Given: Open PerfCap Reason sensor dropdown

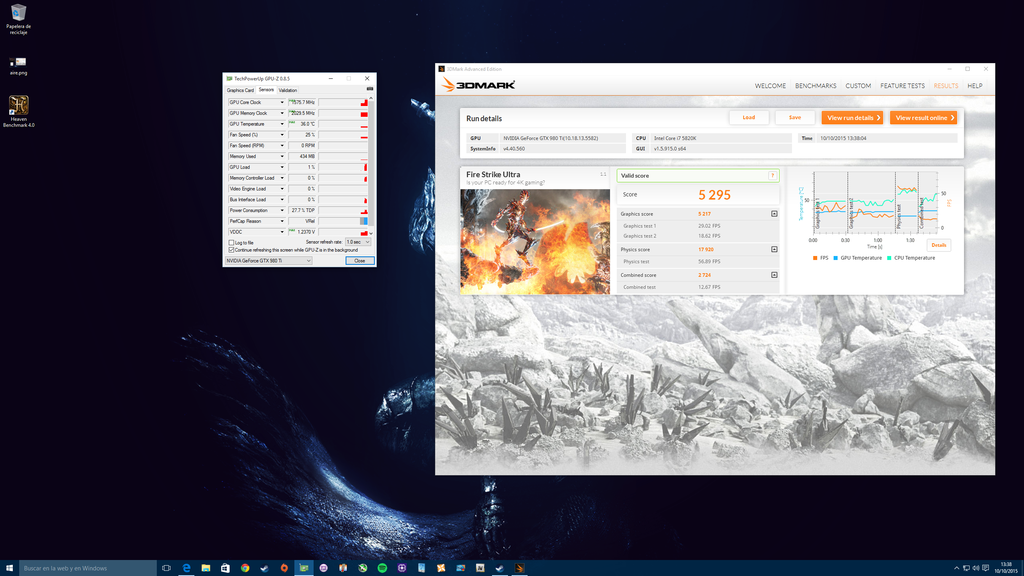Looking at the screenshot, I should [282, 221].
